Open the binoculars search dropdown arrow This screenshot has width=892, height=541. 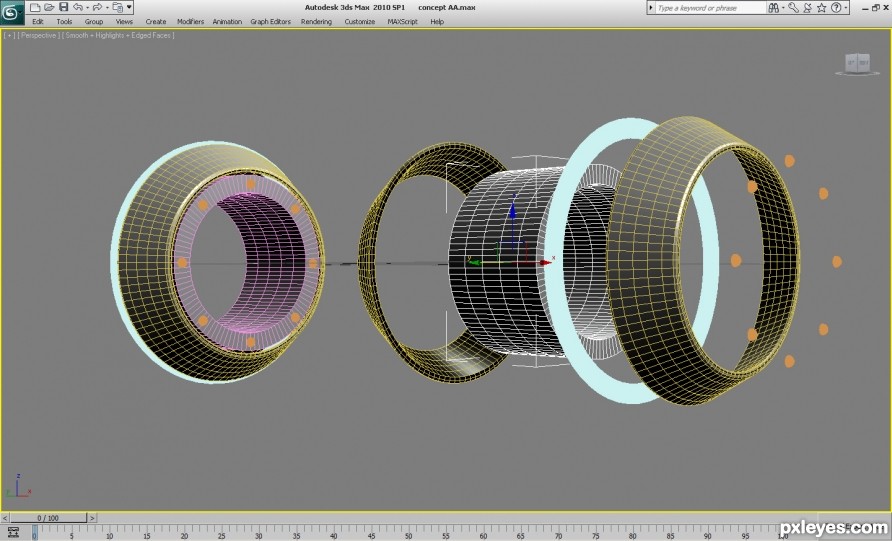pyautogui.click(x=783, y=8)
